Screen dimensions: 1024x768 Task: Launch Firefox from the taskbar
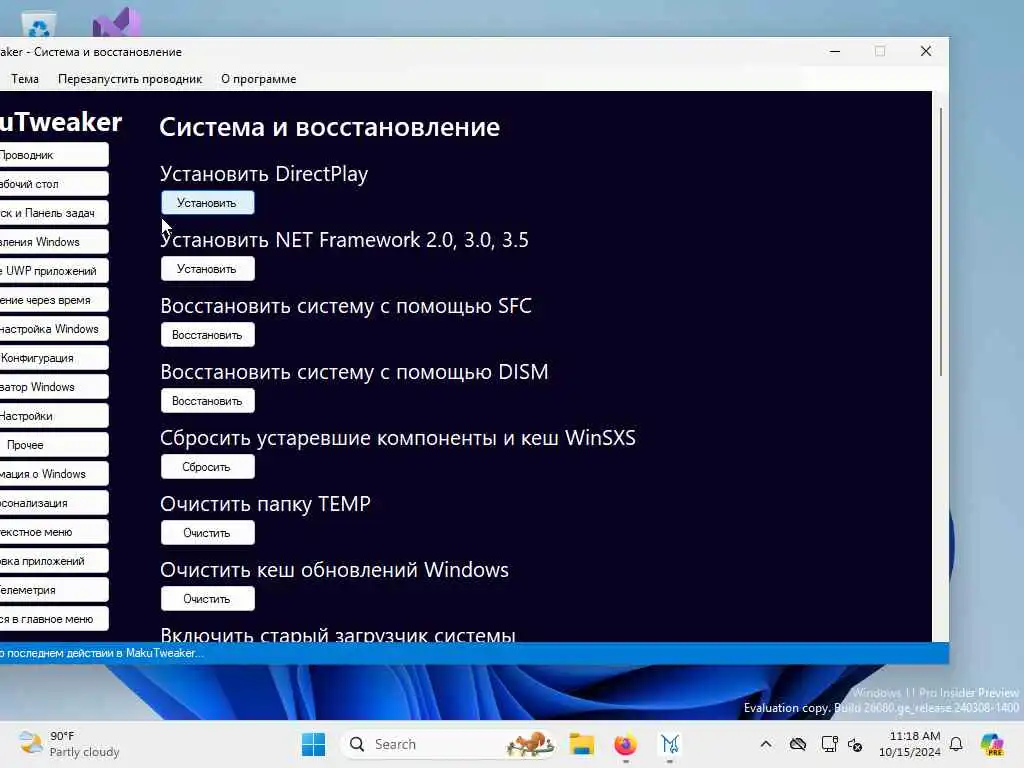point(625,744)
